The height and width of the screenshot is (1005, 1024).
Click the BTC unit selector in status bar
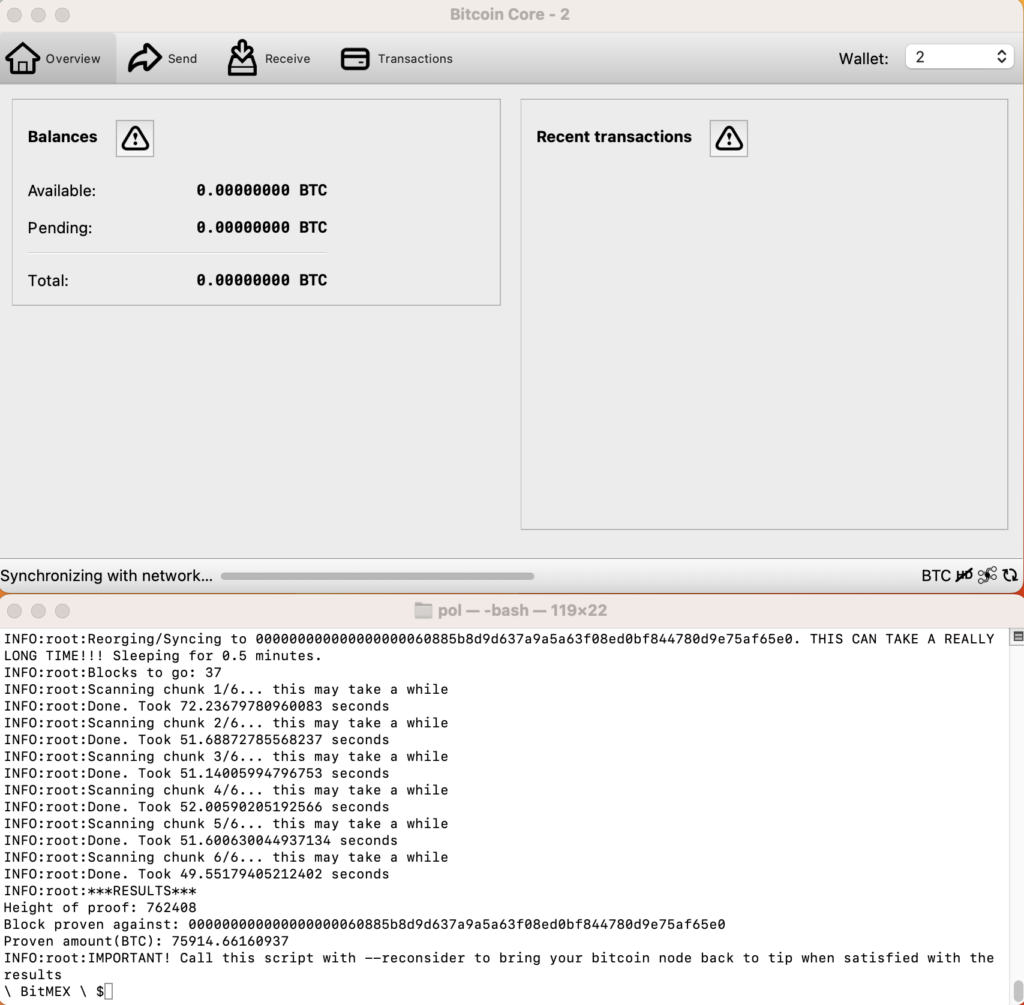coord(936,575)
